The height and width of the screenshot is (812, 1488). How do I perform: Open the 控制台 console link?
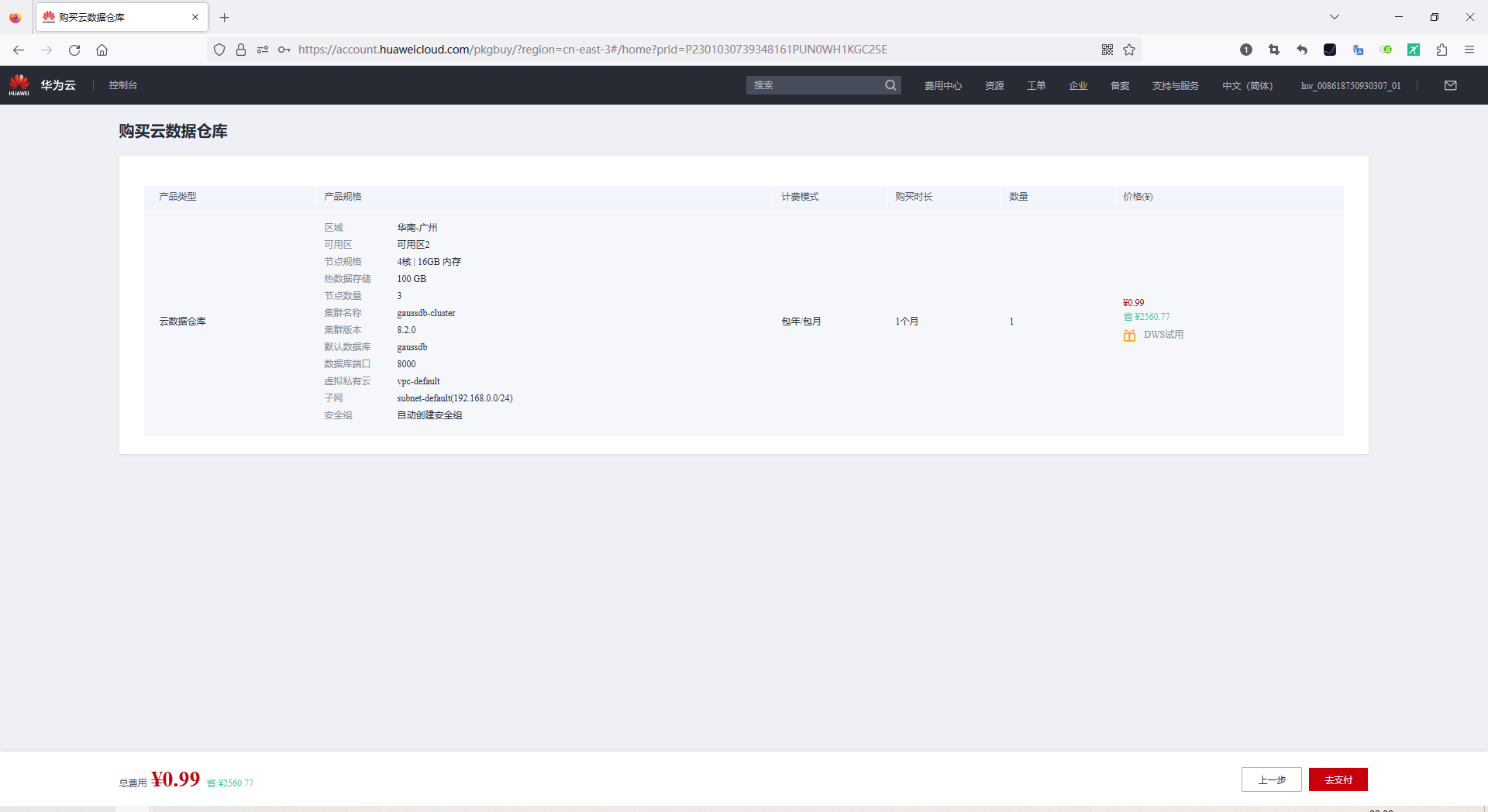tap(123, 85)
